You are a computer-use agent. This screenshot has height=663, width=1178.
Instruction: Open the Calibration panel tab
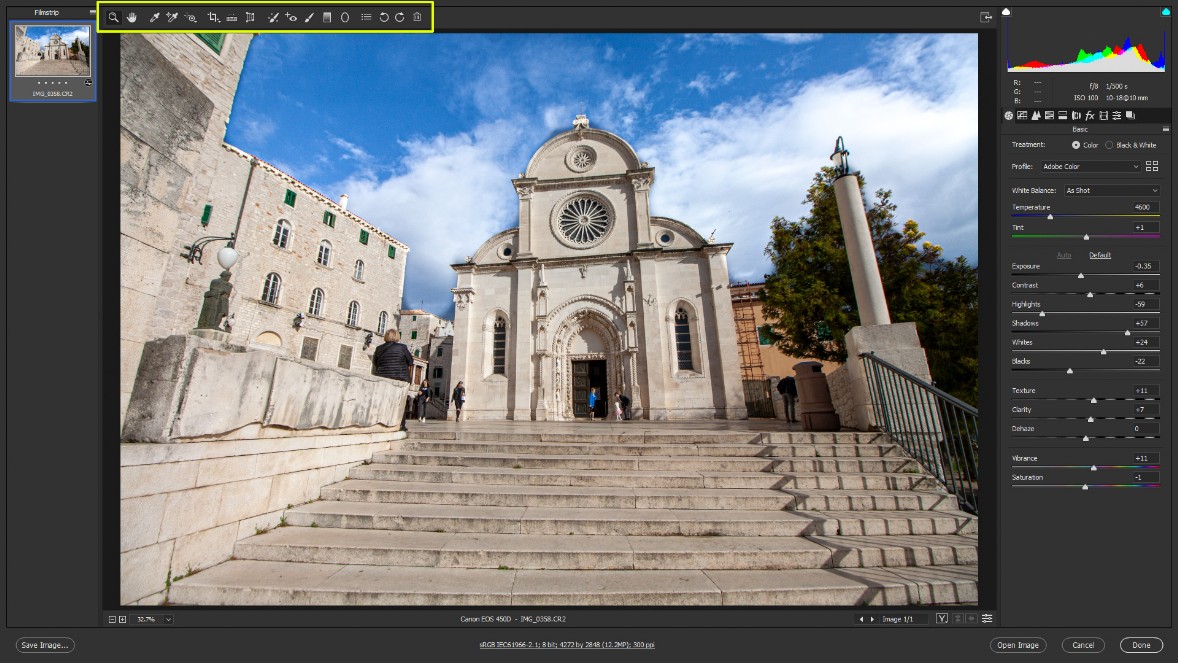coord(1103,116)
